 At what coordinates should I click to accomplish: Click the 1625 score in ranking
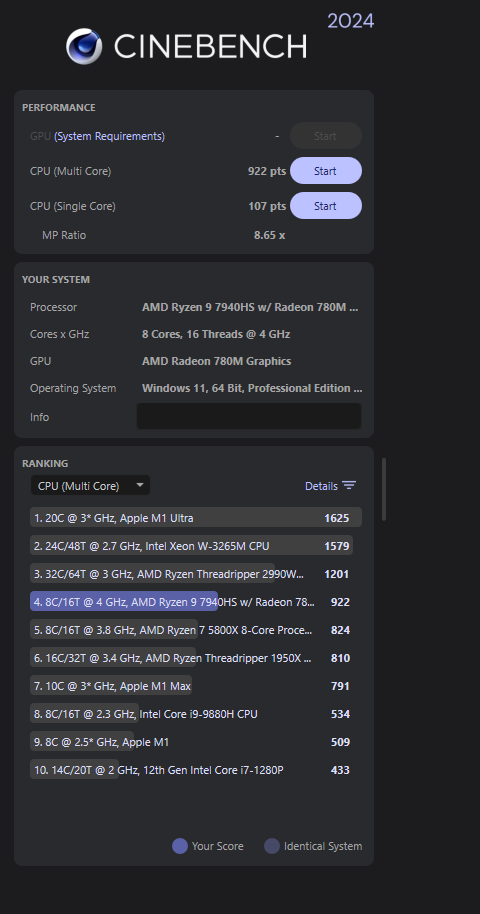337,518
